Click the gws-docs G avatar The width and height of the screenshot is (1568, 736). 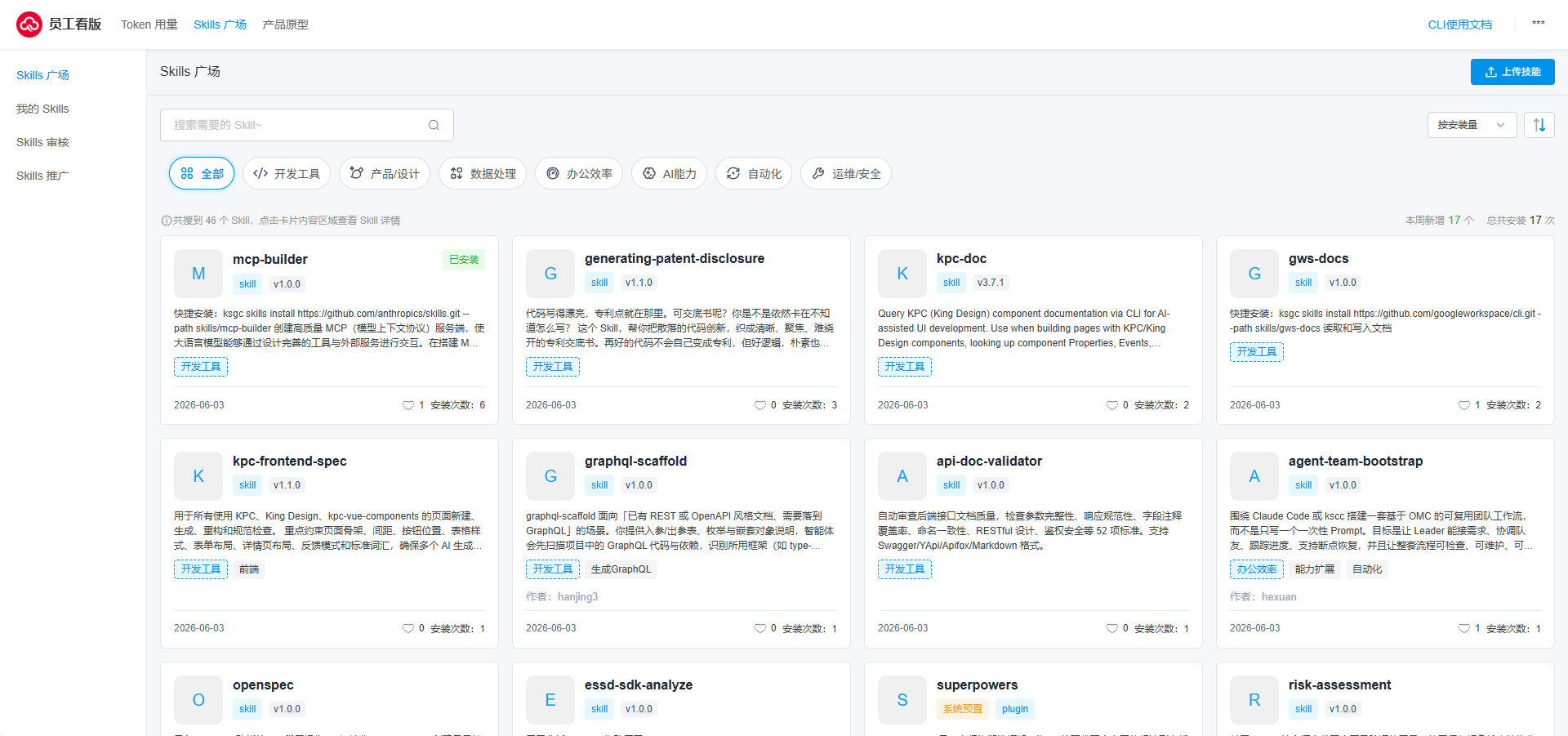point(1254,274)
